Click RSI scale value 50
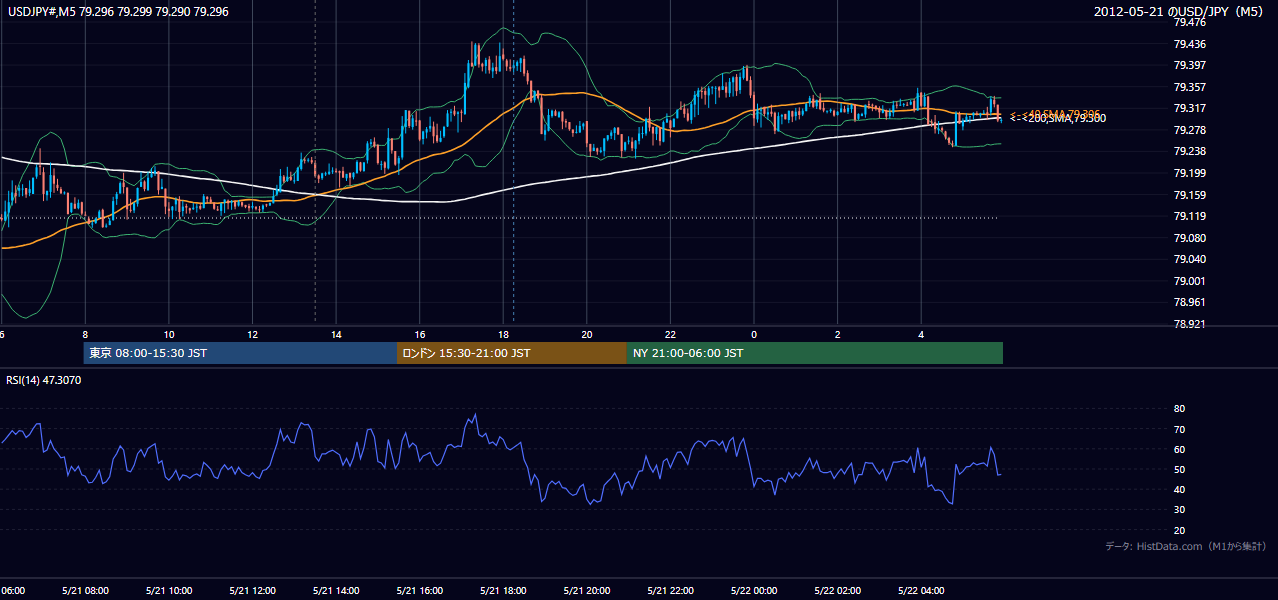 tap(1179, 469)
